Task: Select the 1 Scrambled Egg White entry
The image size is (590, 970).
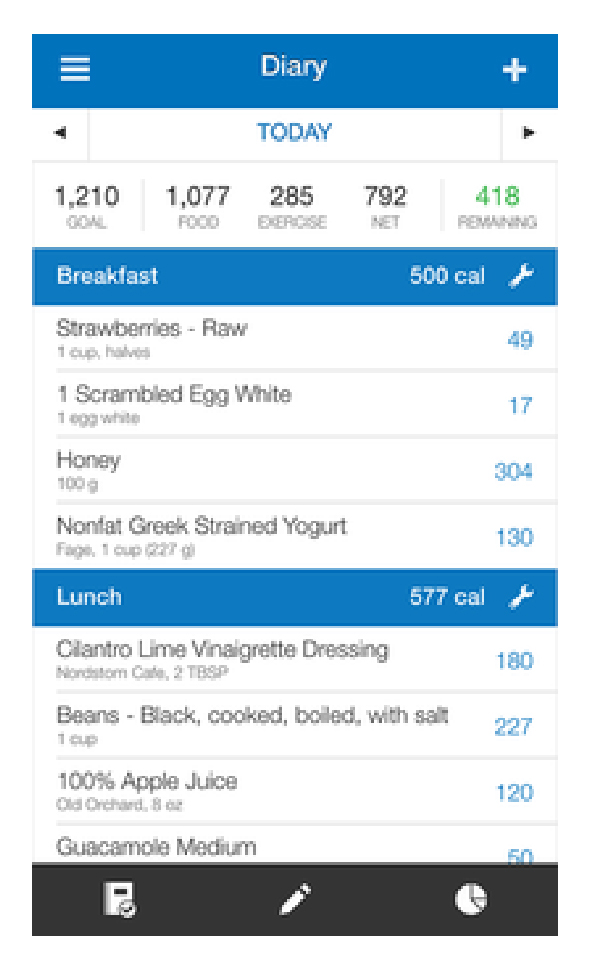Action: tap(294, 404)
